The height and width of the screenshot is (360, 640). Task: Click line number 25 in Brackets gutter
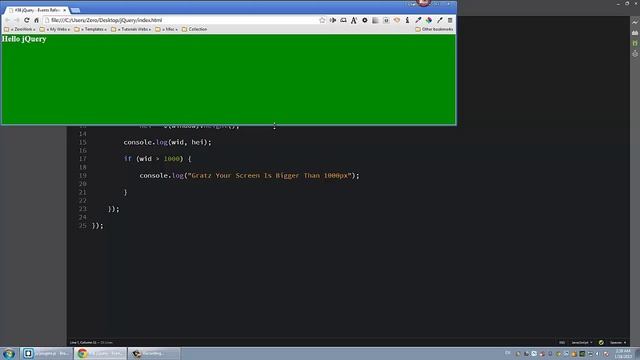coord(82,226)
